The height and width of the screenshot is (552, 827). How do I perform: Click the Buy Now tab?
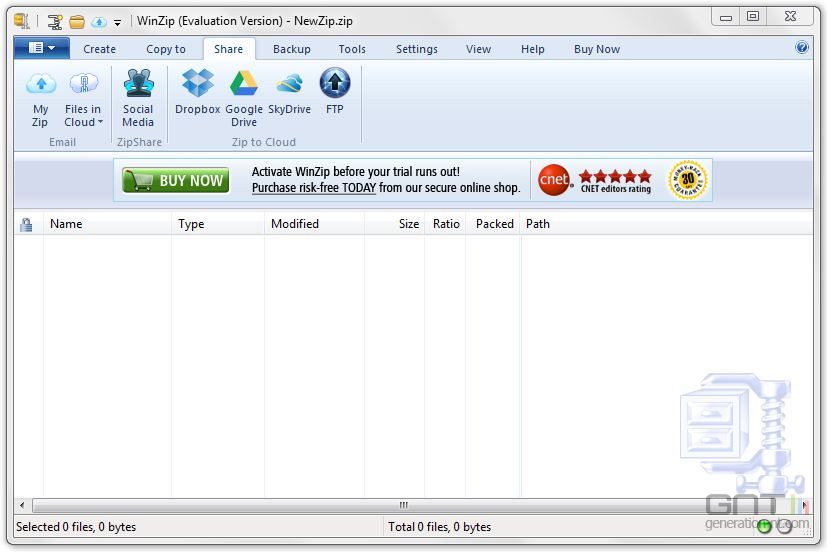click(597, 49)
